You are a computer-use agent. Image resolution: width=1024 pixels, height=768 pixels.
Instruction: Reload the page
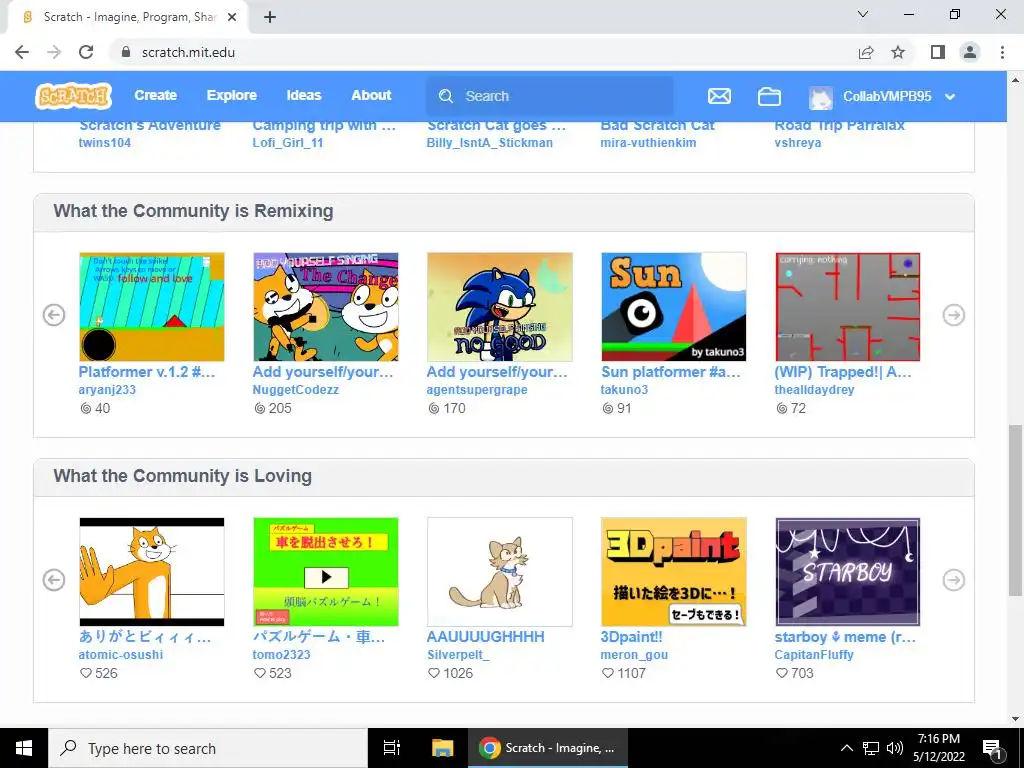[x=86, y=52]
